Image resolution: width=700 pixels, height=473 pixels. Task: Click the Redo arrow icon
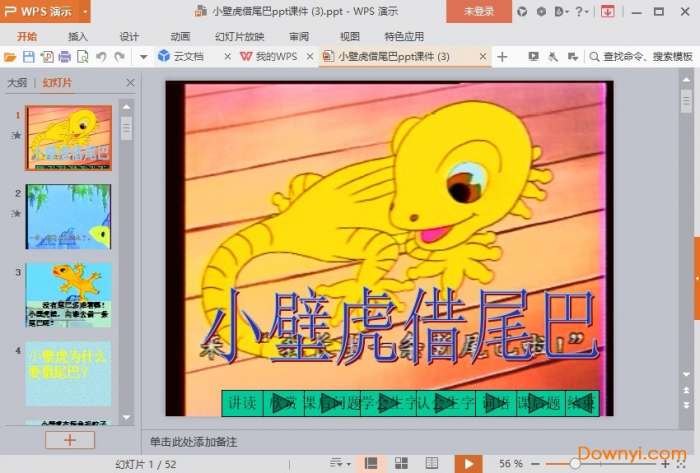(119, 57)
